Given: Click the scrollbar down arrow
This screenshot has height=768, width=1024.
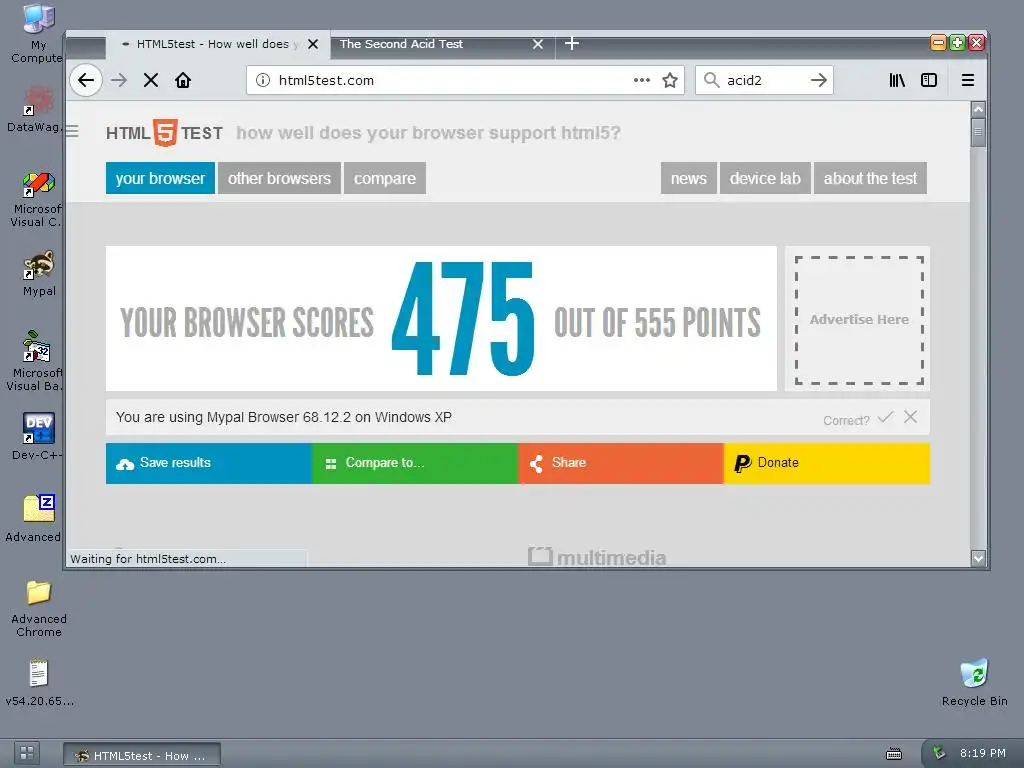Looking at the screenshot, I should (978, 558).
